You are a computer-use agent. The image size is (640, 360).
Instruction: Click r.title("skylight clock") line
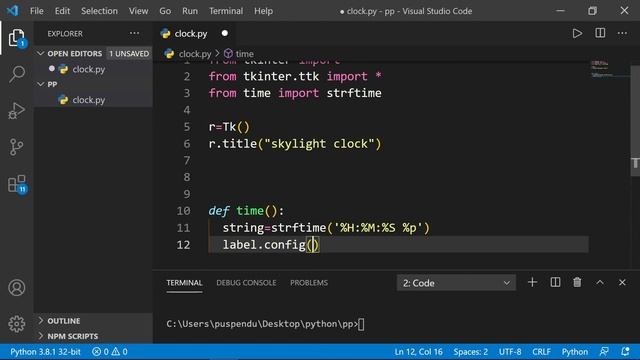click(x=295, y=144)
